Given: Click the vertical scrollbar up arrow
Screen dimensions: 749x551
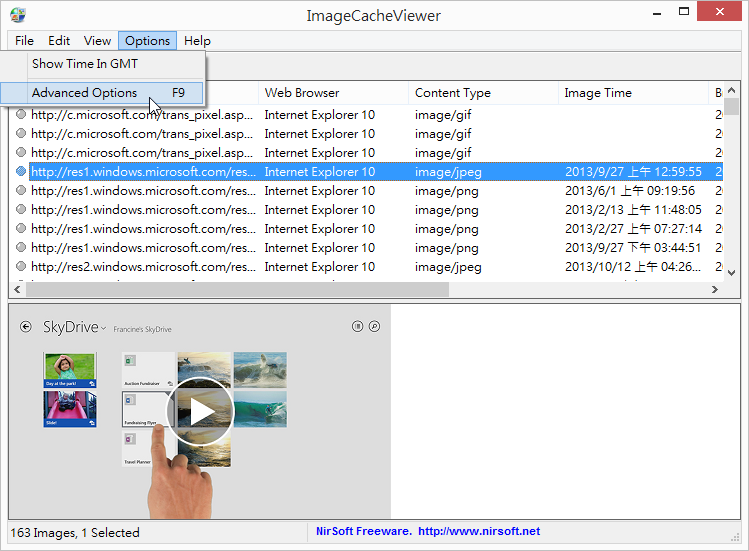Looking at the screenshot, I should pyautogui.click(x=731, y=90).
